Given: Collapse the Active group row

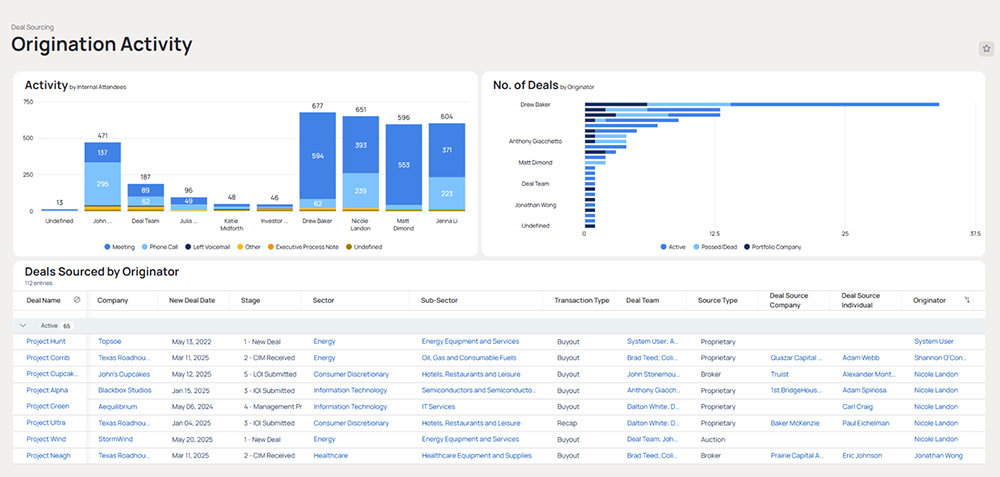Looking at the screenshot, I should pos(23,326).
